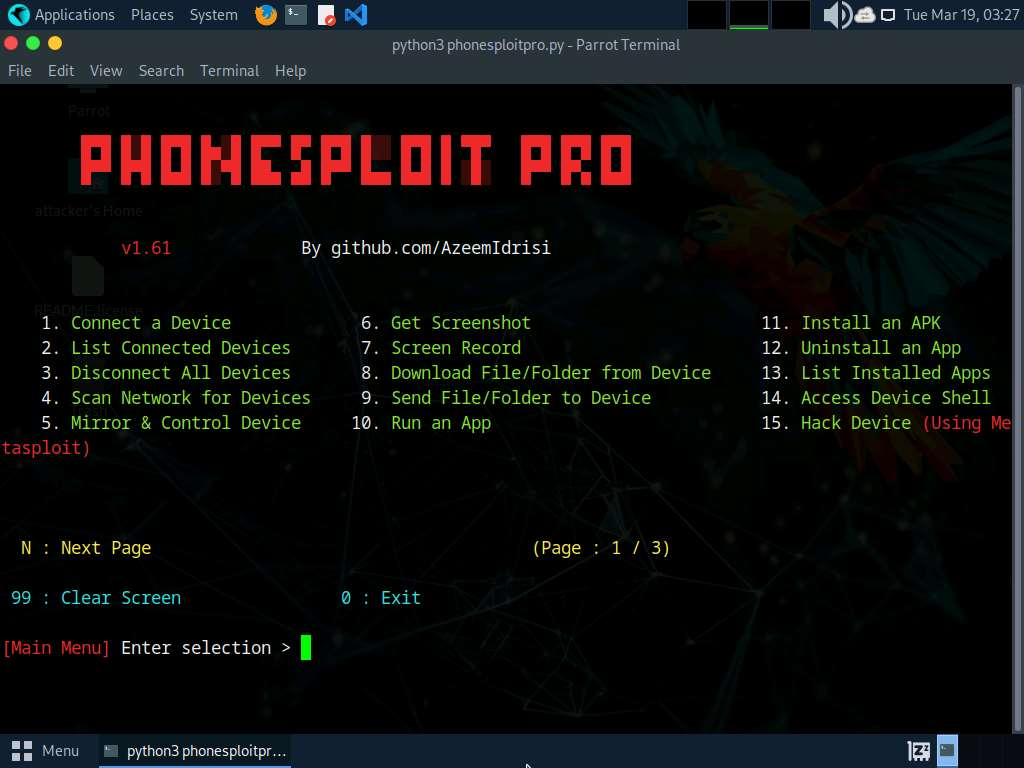Open the System menu
This screenshot has height=768, width=1024.
click(x=214, y=14)
